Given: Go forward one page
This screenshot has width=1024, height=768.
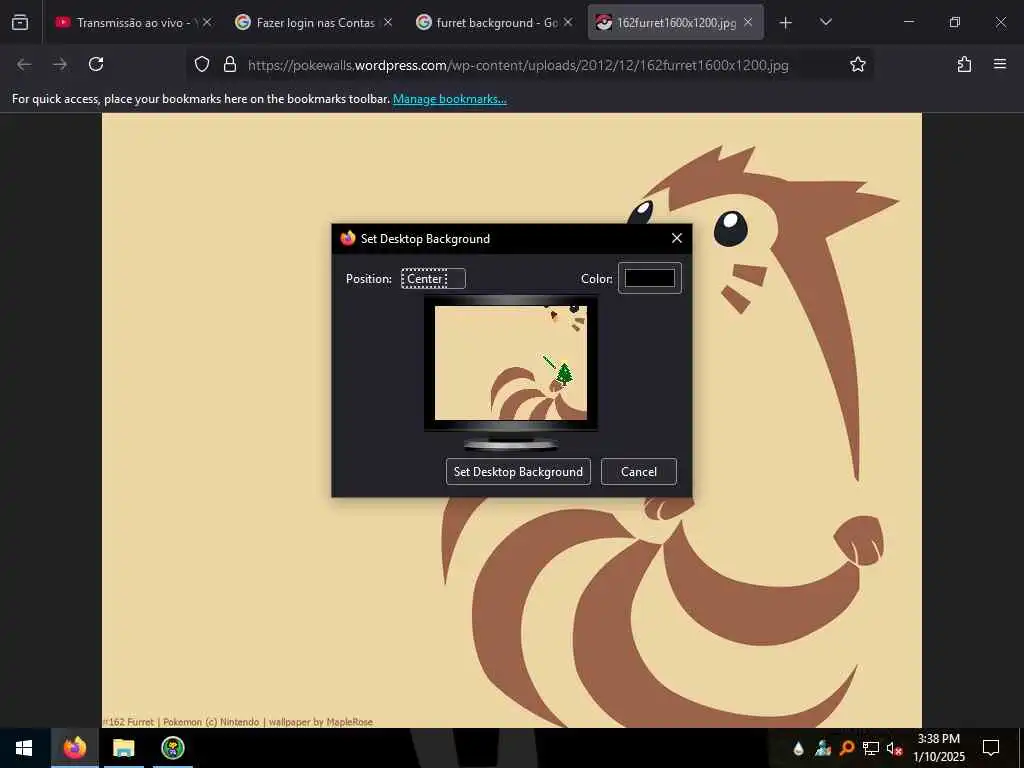Looking at the screenshot, I should [x=60, y=64].
